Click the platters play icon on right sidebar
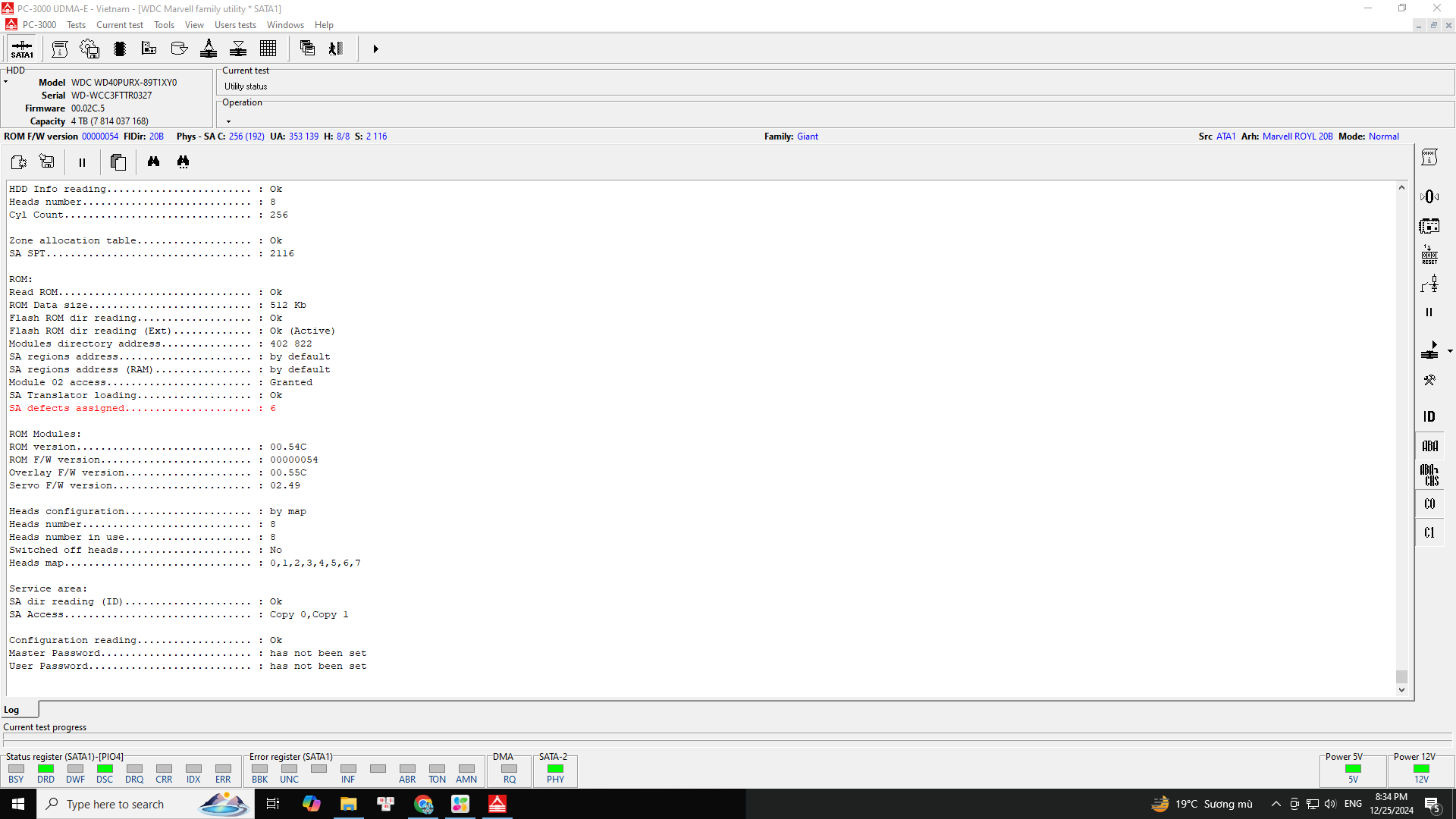Screen dimensions: 1456x819 1429,350
